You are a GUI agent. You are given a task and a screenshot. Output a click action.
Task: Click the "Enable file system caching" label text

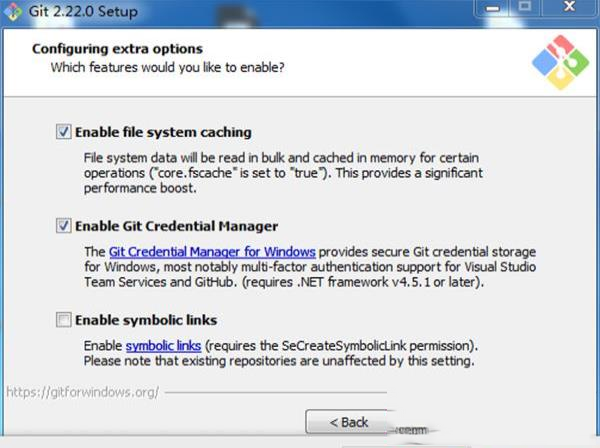[163, 132]
